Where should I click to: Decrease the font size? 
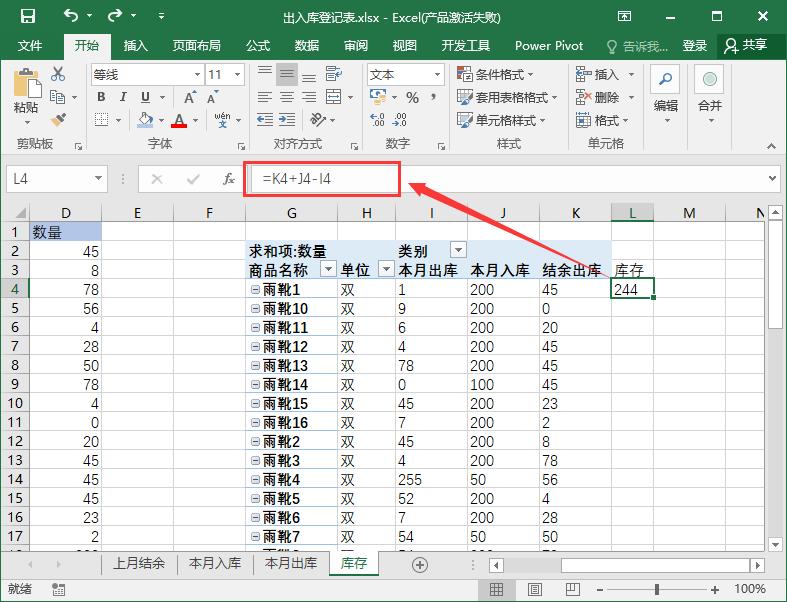[212, 97]
